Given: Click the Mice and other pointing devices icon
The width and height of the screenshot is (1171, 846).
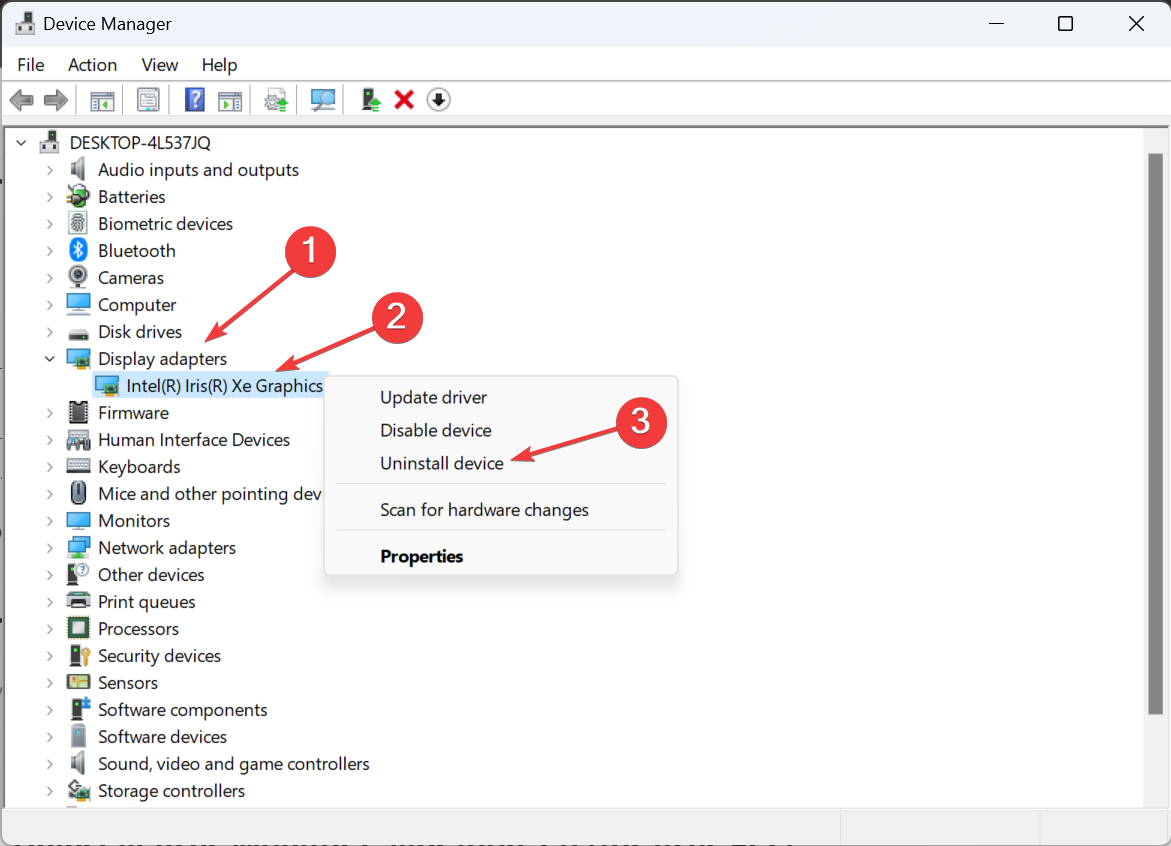Looking at the screenshot, I should coord(78,493).
